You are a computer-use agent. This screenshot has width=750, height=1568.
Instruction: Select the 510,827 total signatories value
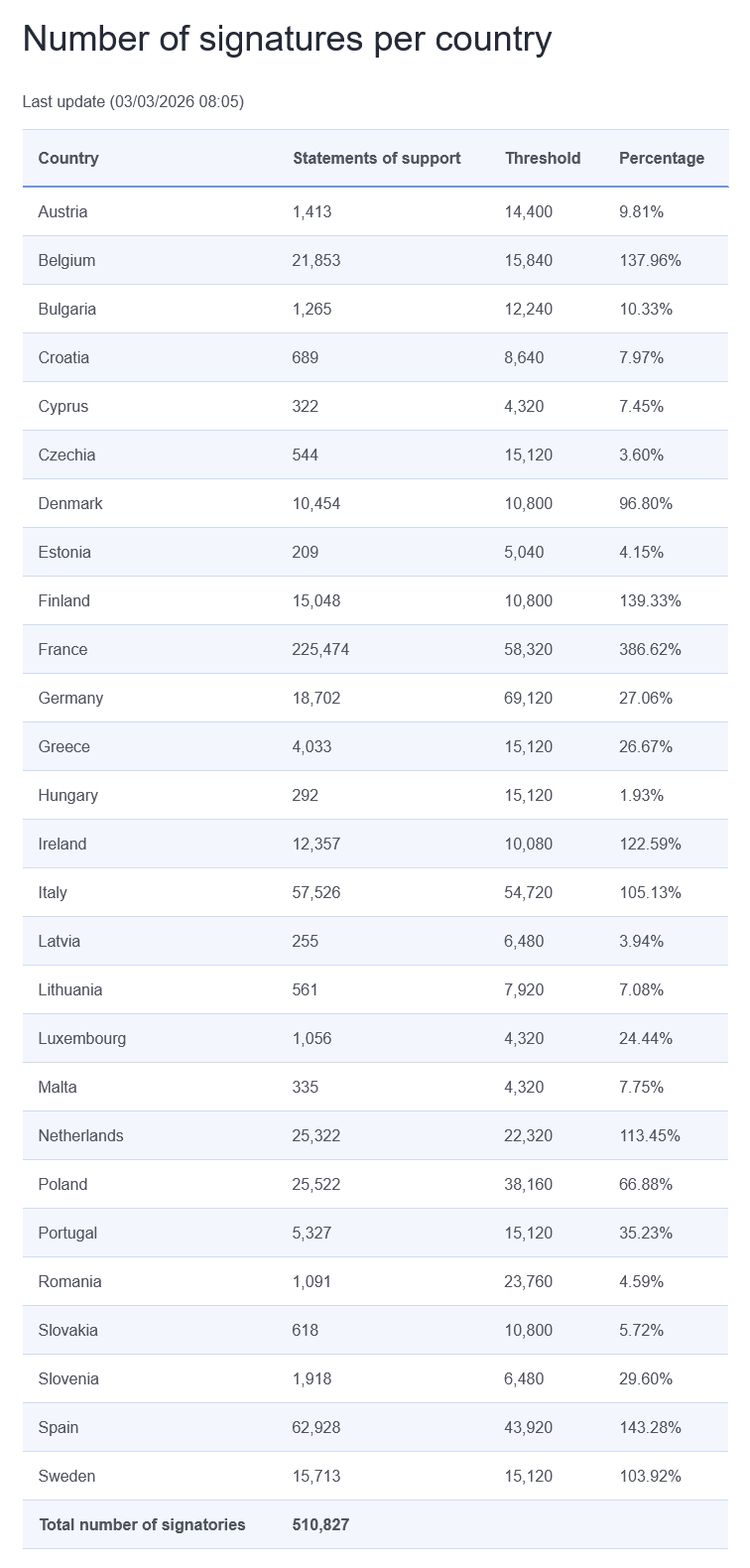[x=321, y=1524]
